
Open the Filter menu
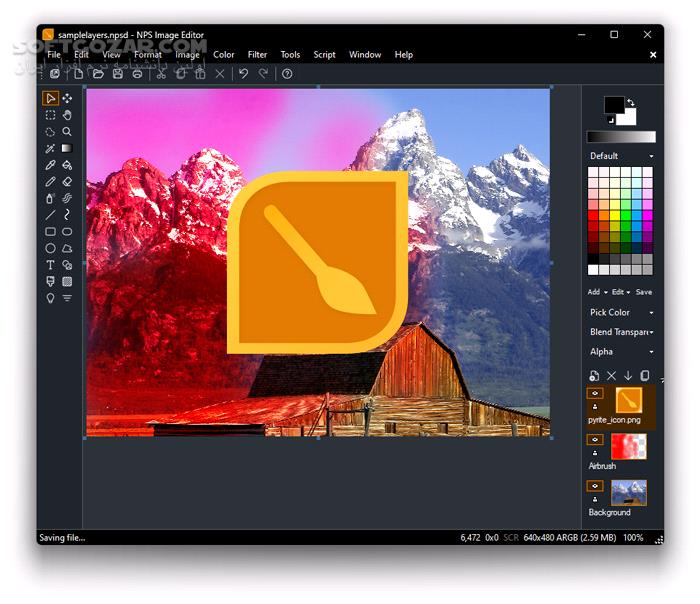point(257,55)
